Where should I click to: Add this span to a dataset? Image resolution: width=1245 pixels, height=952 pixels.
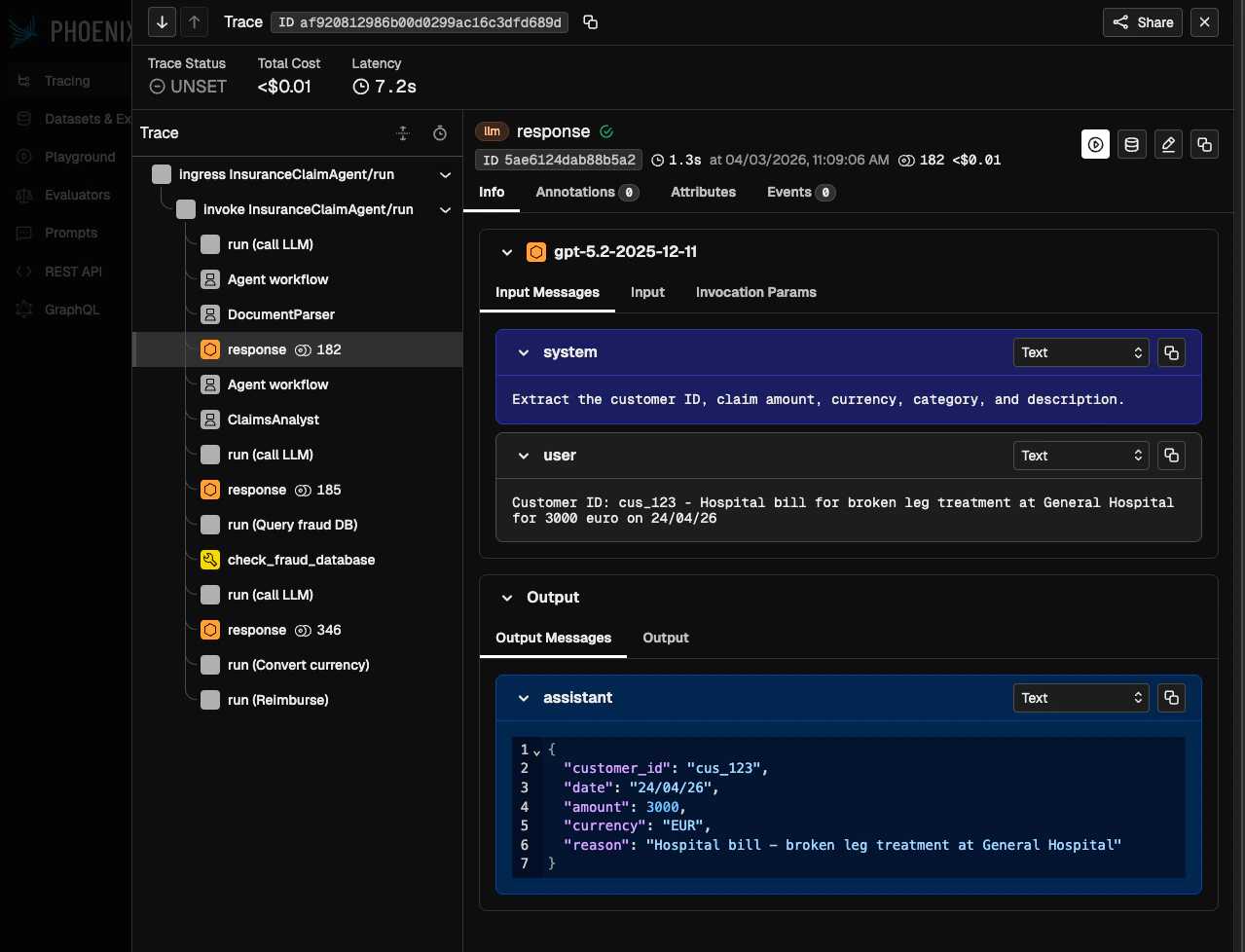[x=1131, y=144]
